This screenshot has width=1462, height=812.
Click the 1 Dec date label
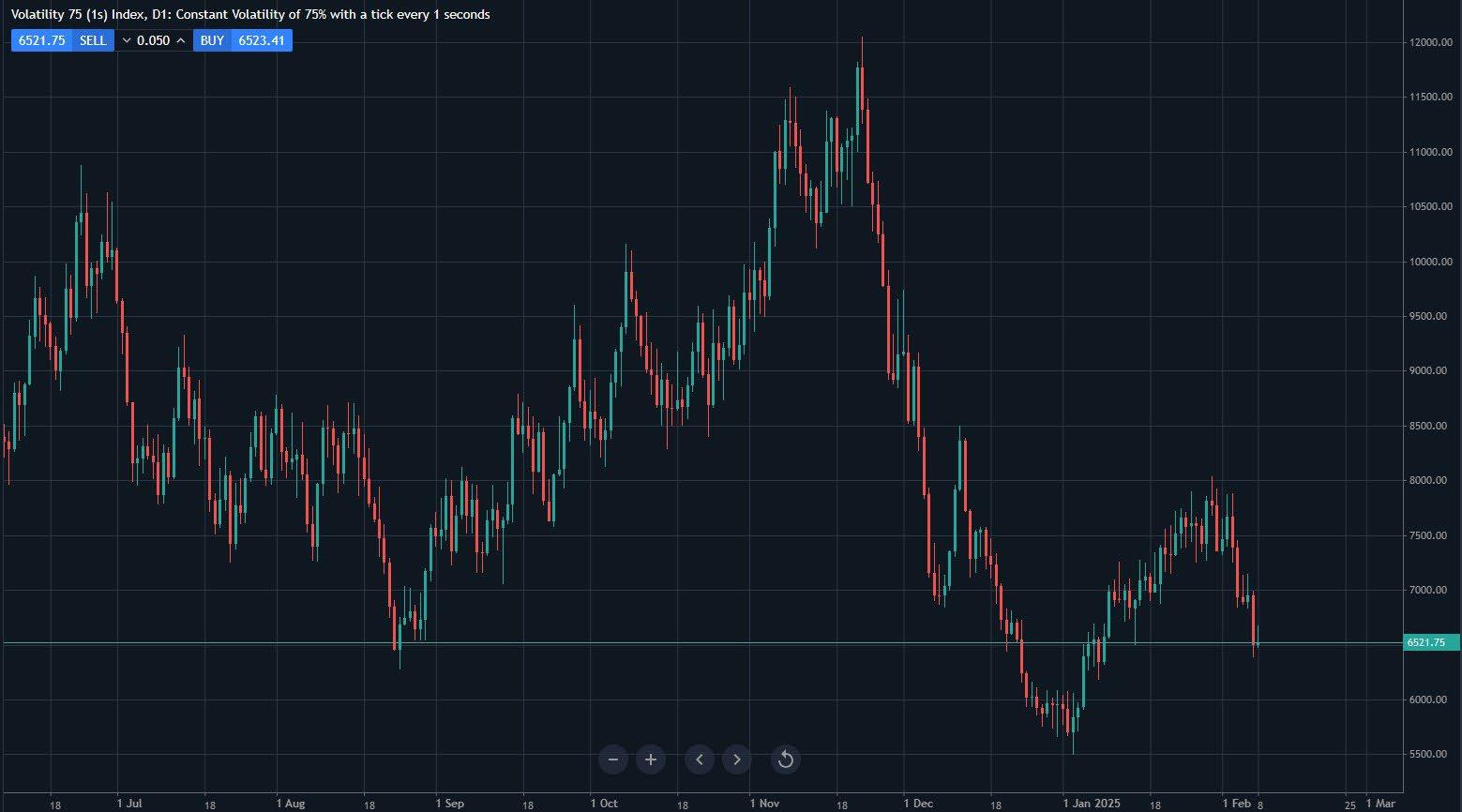(918, 804)
